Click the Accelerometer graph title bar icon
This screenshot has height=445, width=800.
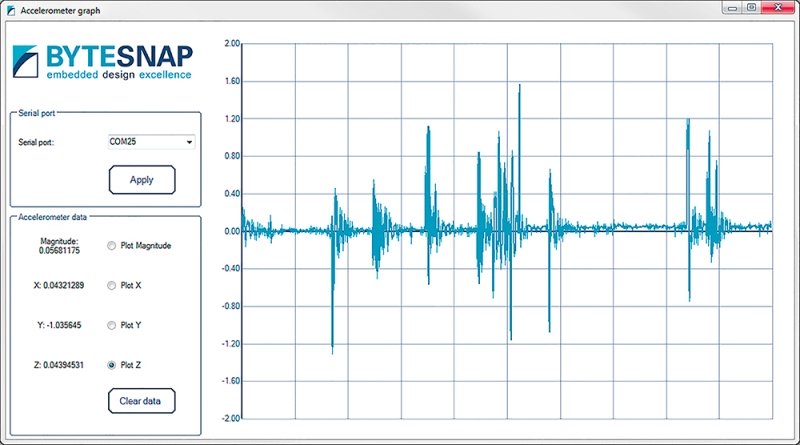coord(11,10)
